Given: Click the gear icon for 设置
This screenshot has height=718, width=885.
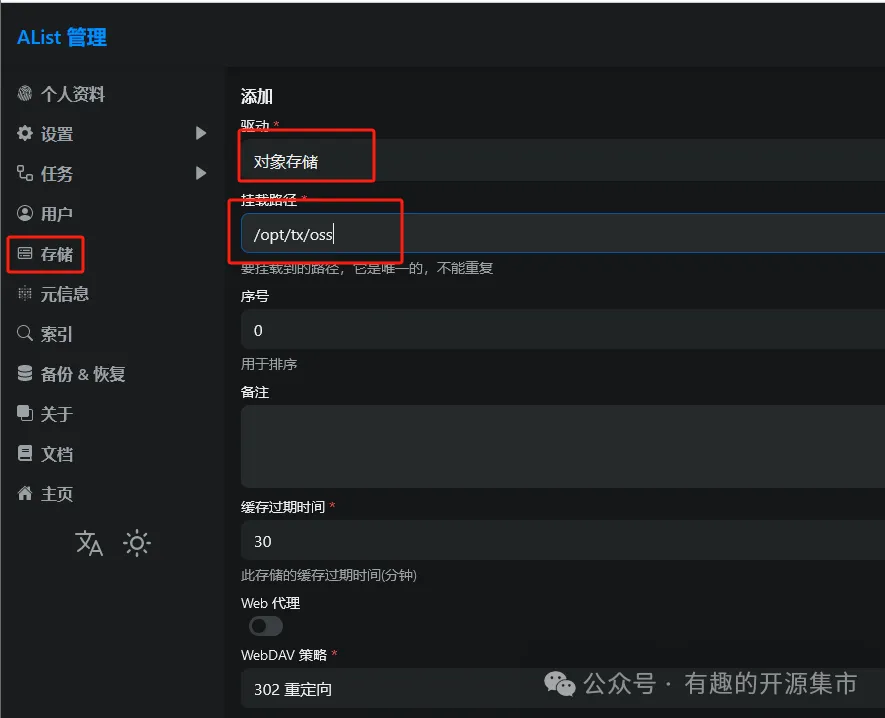Looking at the screenshot, I should 25,133.
